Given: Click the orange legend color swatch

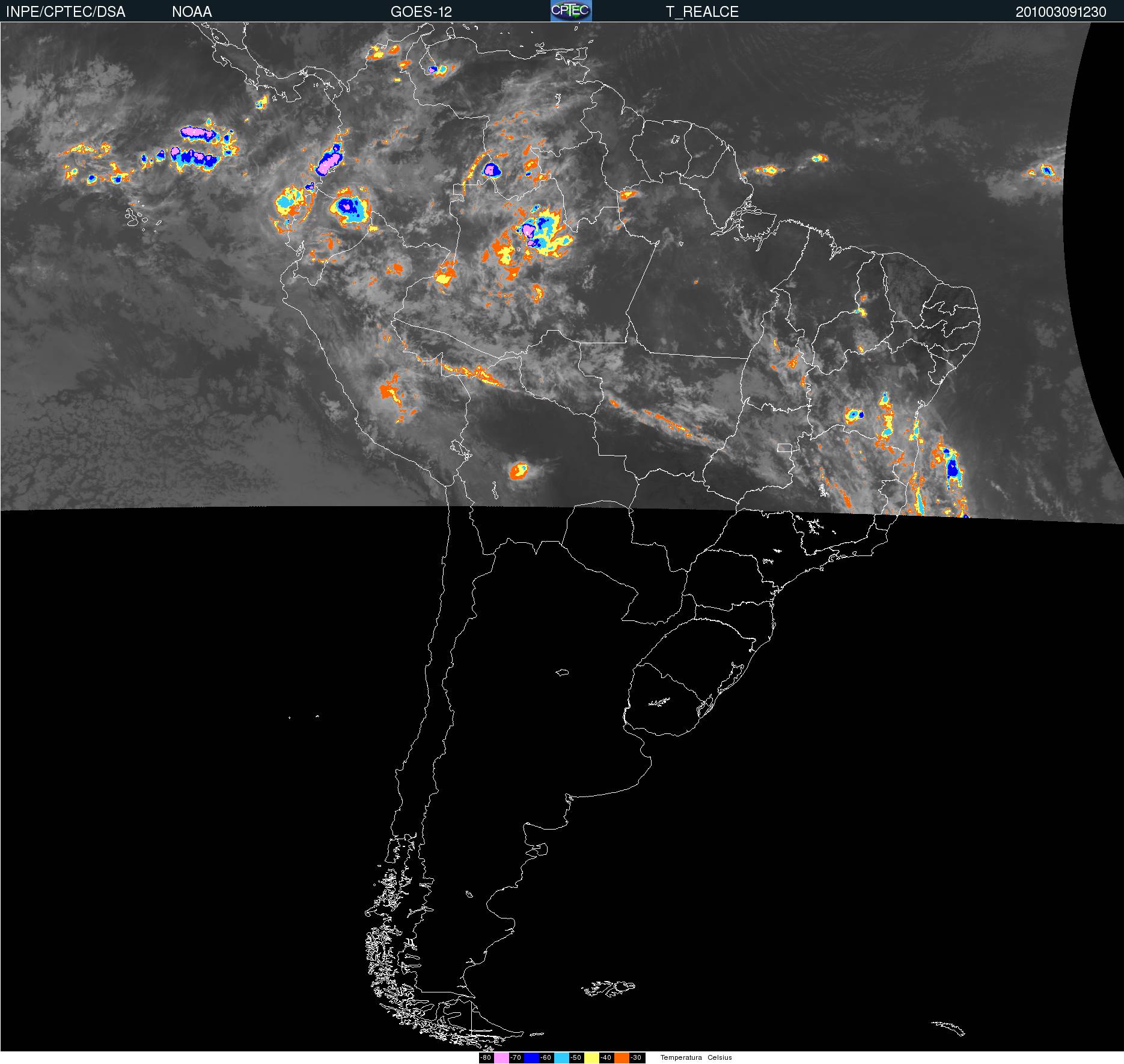Looking at the screenshot, I should coord(622,1058).
